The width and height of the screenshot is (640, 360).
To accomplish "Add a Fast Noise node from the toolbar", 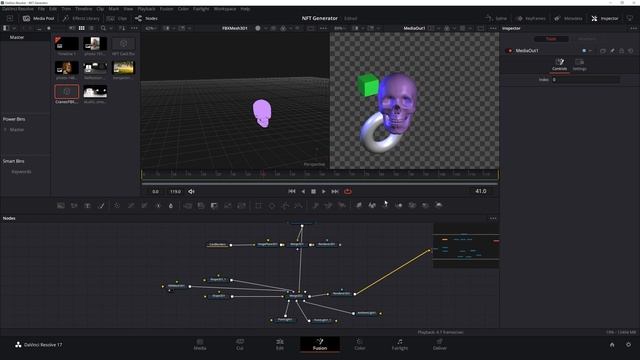I will (x=74, y=205).
